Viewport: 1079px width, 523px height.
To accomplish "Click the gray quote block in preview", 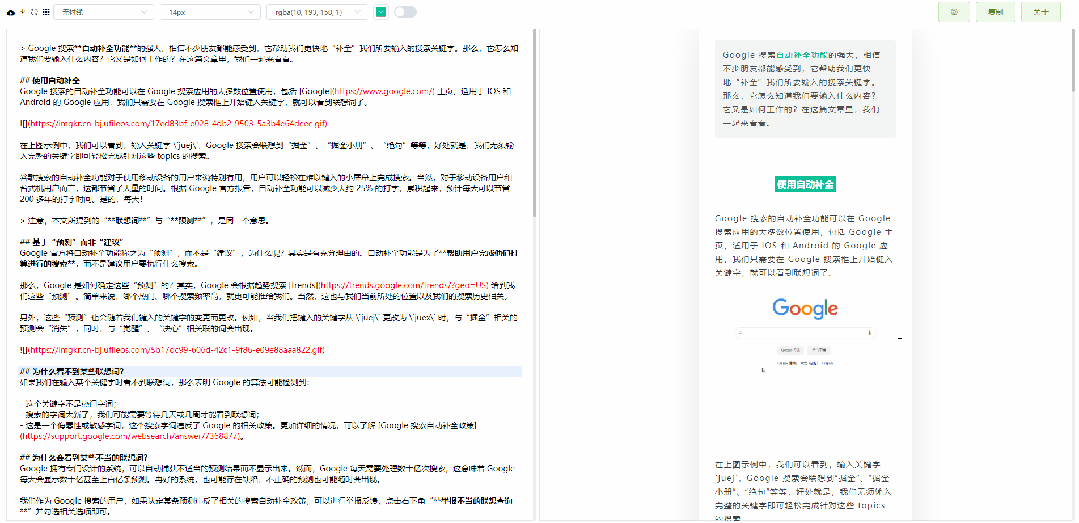I will click(805, 88).
